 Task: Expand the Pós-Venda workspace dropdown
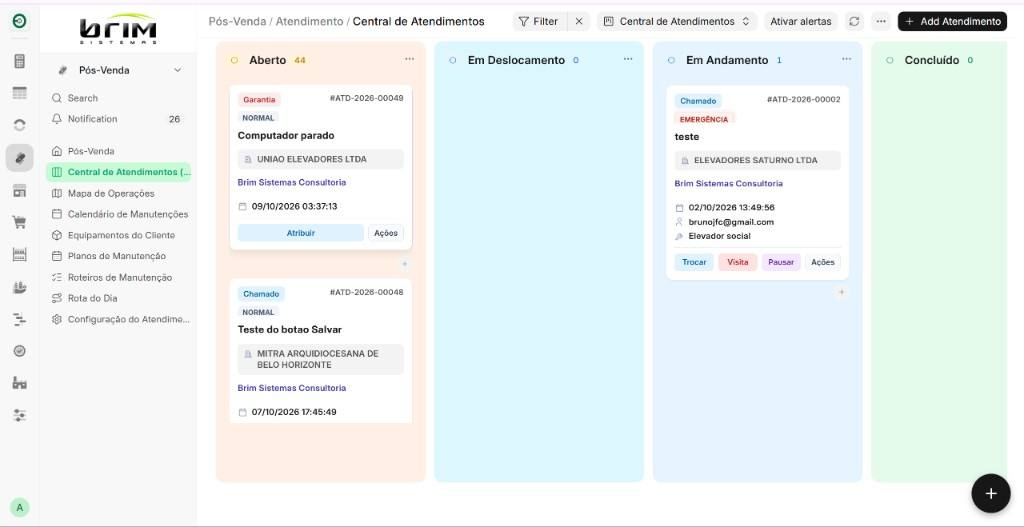tap(118, 70)
